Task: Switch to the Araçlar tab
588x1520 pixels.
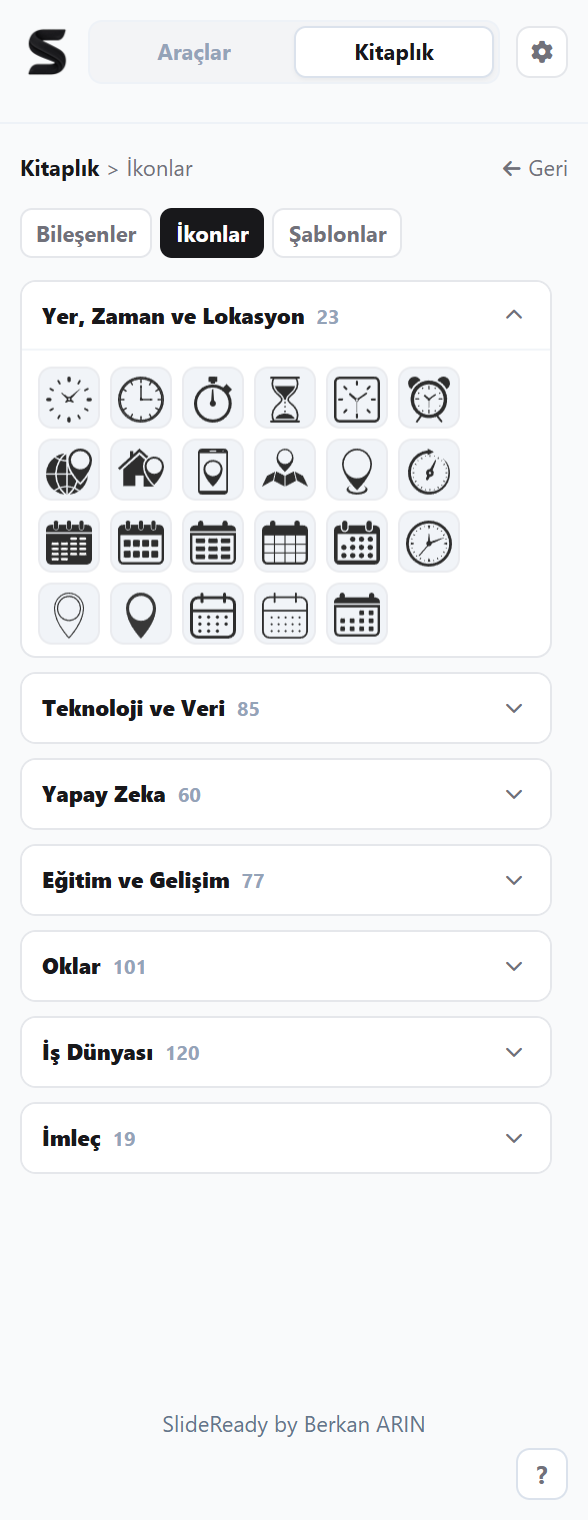Action: (194, 52)
